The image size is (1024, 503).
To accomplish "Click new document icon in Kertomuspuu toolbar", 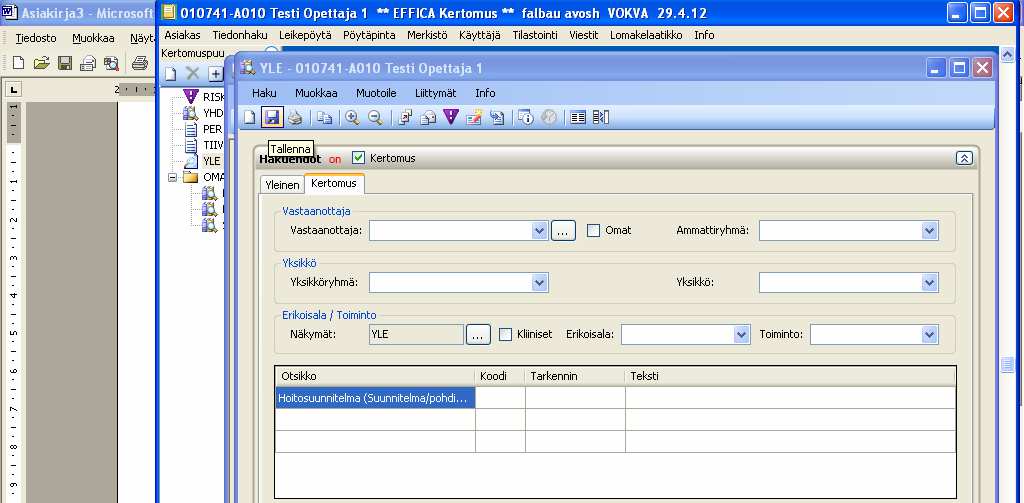I will pyautogui.click(x=170, y=74).
